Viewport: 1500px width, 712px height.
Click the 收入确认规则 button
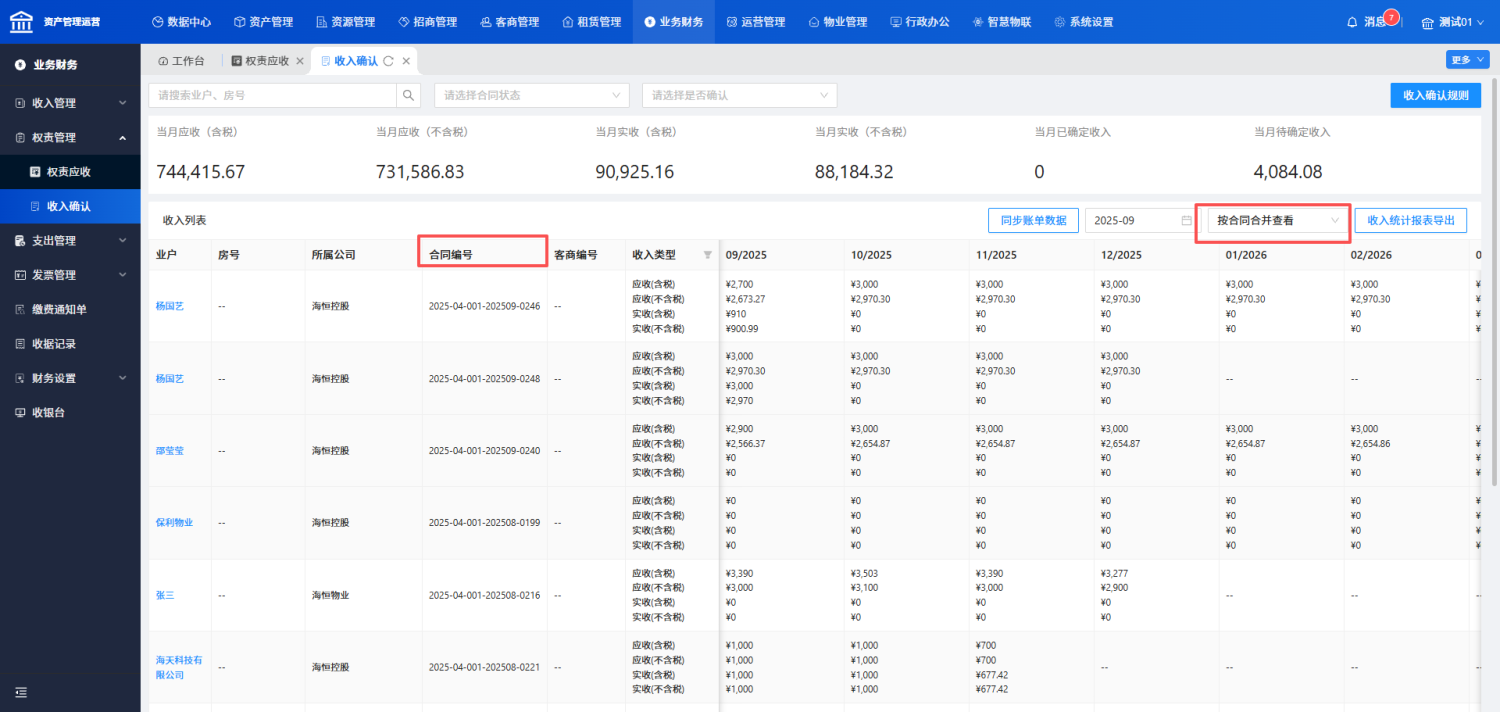pos(1436,95)
